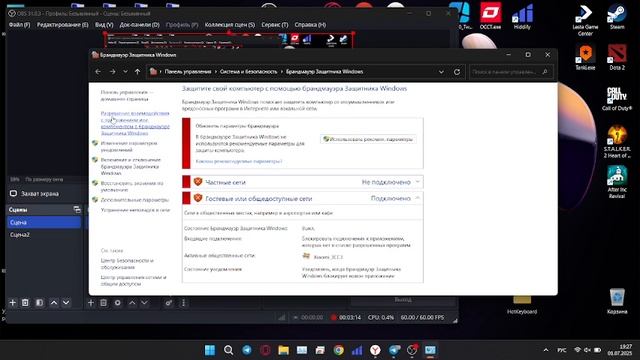The height and width of the screenshot is (360, 640).
Task: Remove the selected OBS source
Action: tap(103, 303)
